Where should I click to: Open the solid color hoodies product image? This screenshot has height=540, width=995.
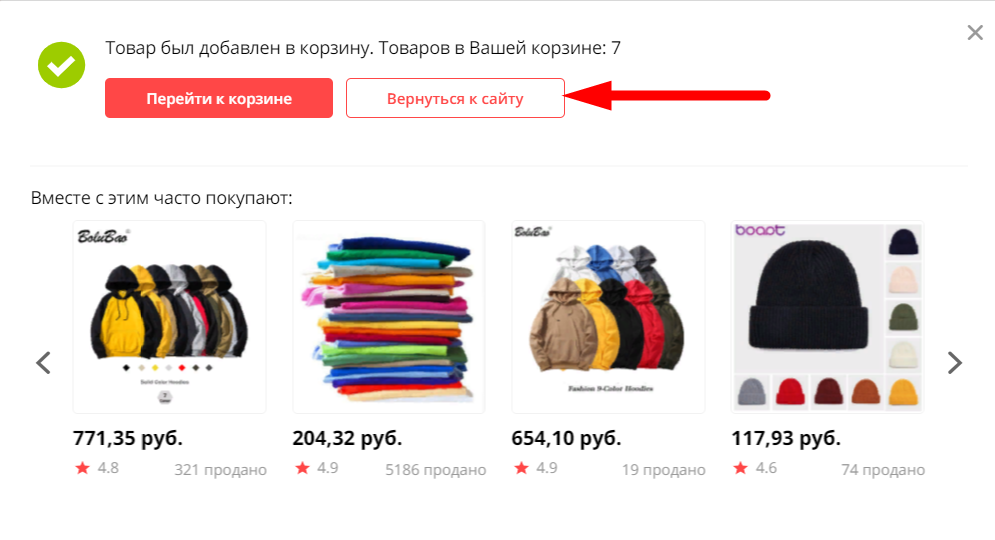608,317
